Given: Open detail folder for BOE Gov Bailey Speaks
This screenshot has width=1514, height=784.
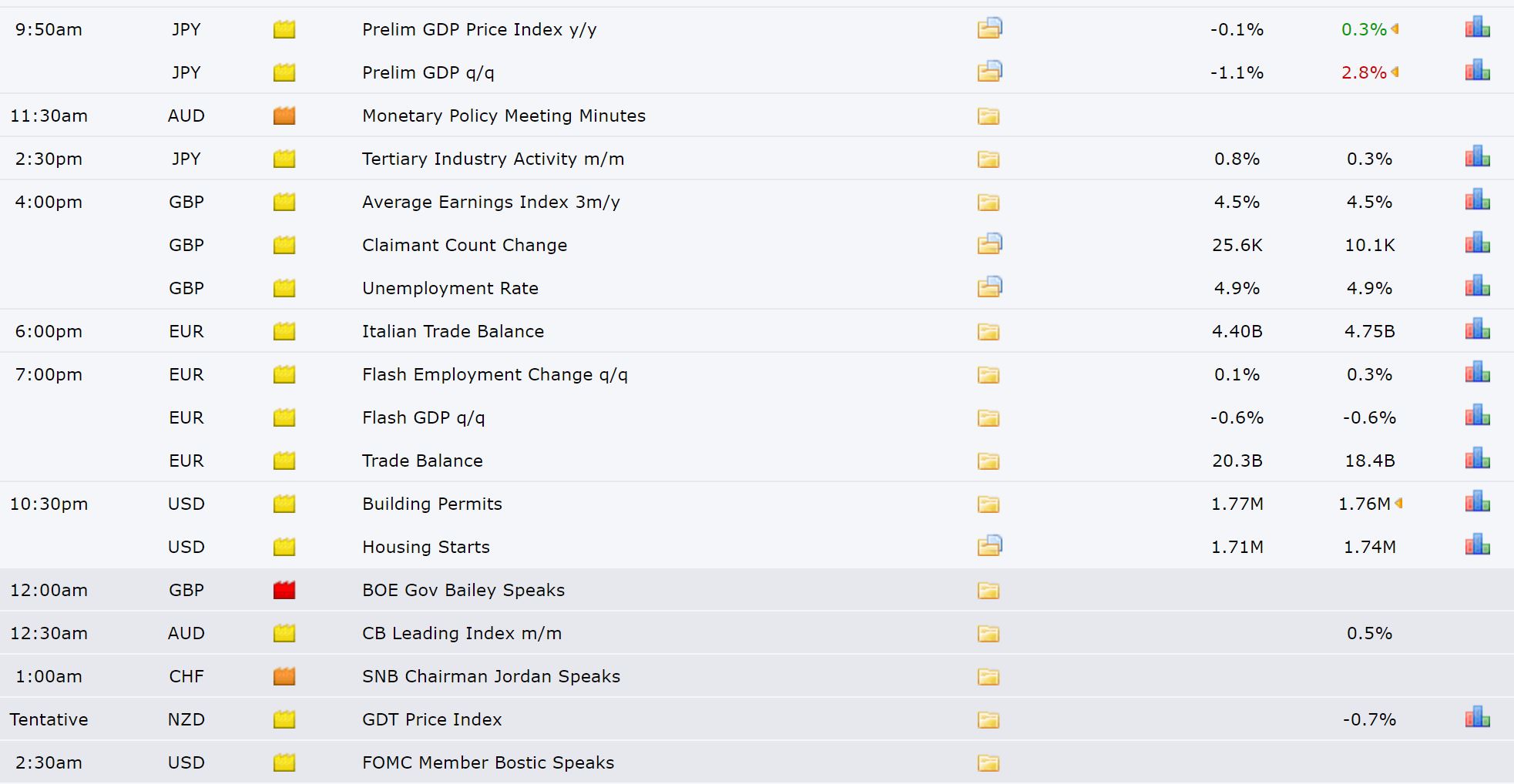Looking at the screenshot, I should pyautogui.click(x=989, y=591).
